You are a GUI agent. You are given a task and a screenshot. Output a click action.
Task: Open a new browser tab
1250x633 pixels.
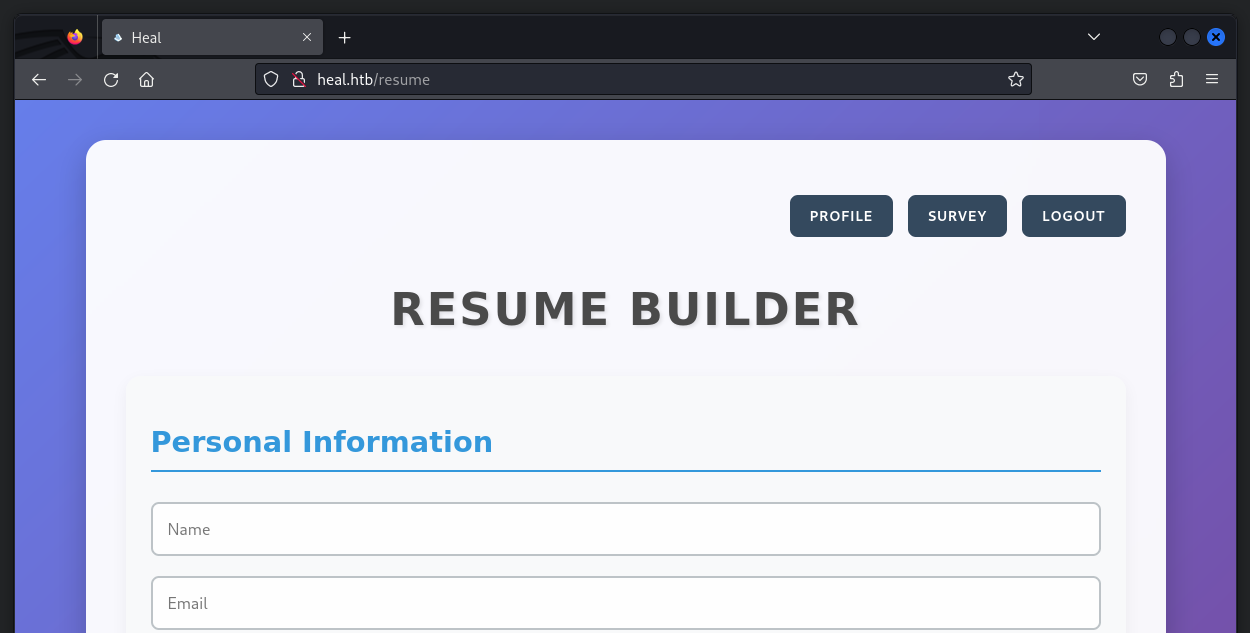point(345,37)
